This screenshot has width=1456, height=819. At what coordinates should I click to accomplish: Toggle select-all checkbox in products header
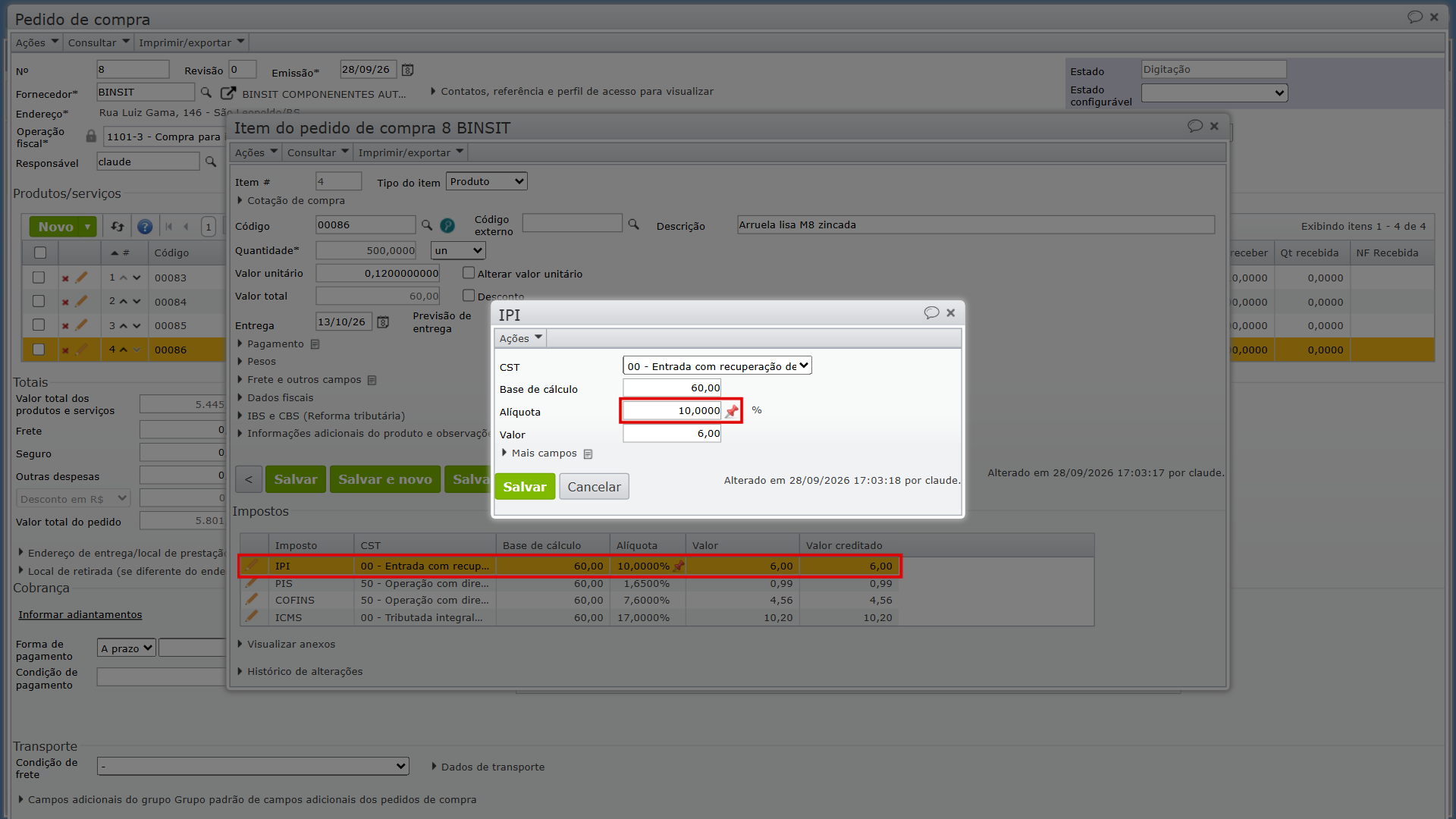pos(40,253)
